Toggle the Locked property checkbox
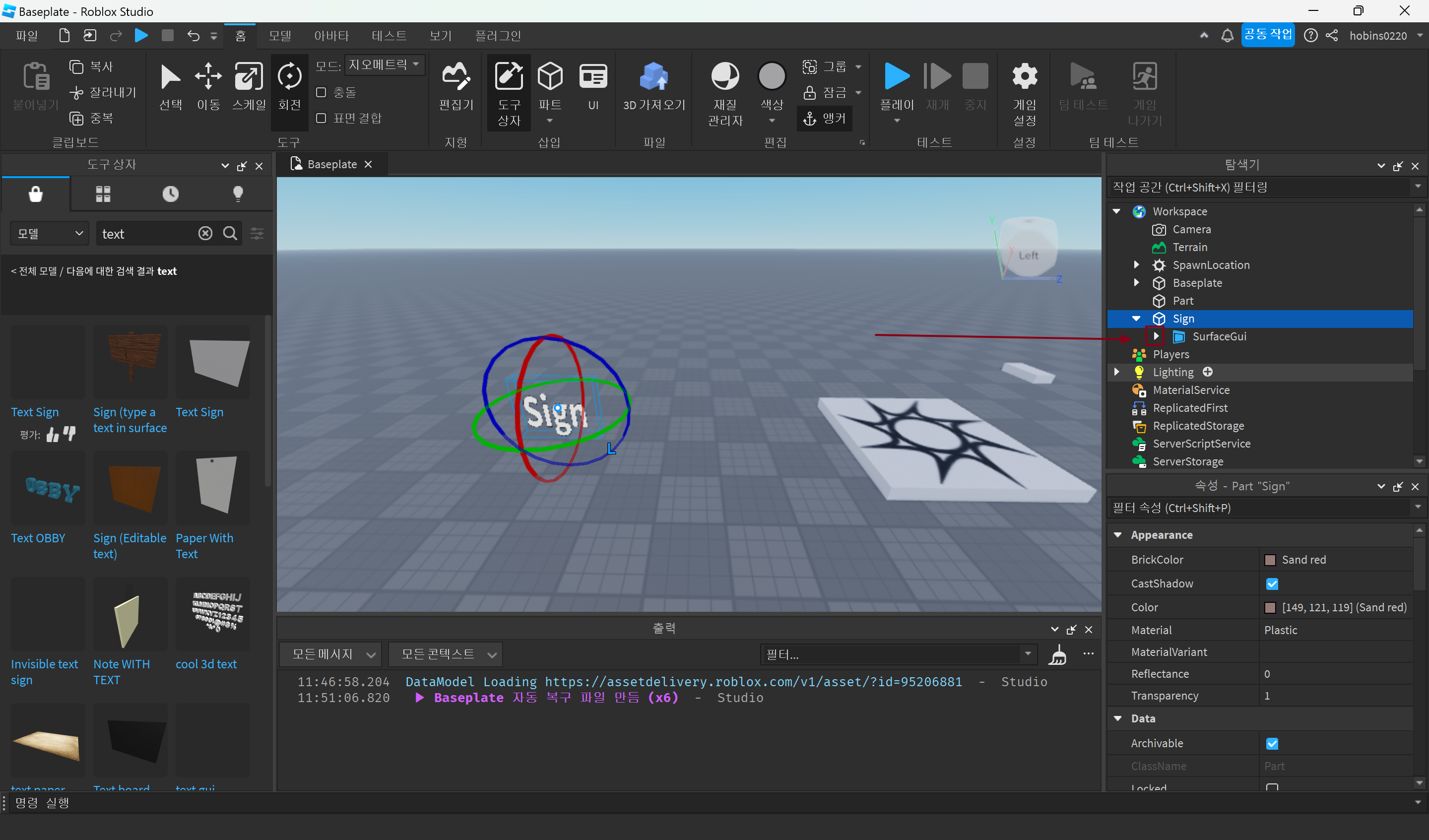The image size is (1429, 840). coord(1272,787)
